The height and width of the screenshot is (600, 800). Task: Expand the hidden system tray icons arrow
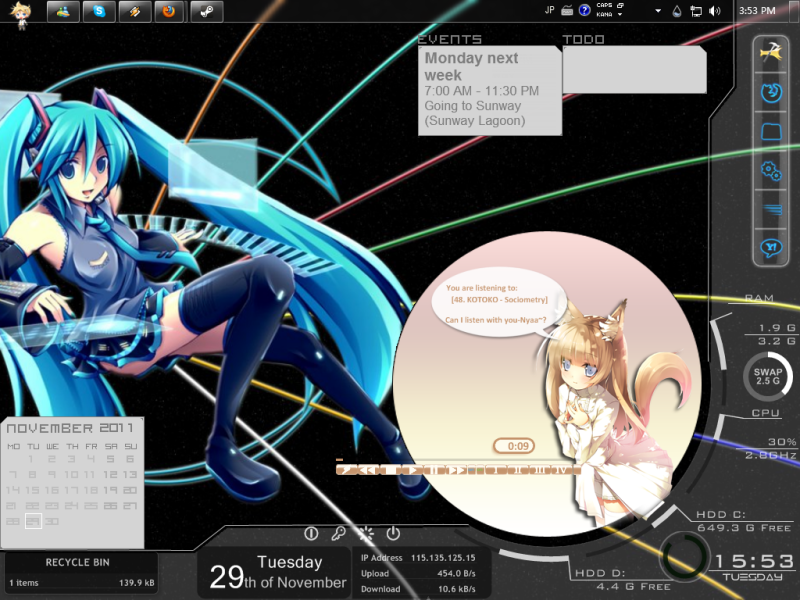tap(658, 11)
